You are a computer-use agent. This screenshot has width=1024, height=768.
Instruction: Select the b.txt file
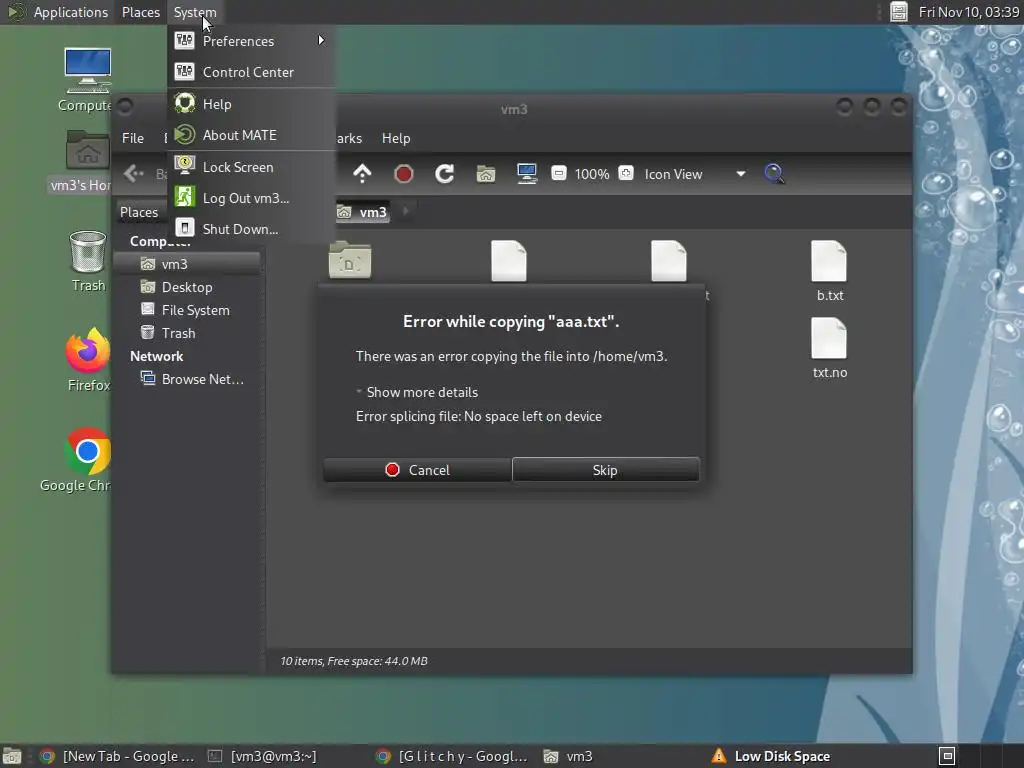(829, 270)
